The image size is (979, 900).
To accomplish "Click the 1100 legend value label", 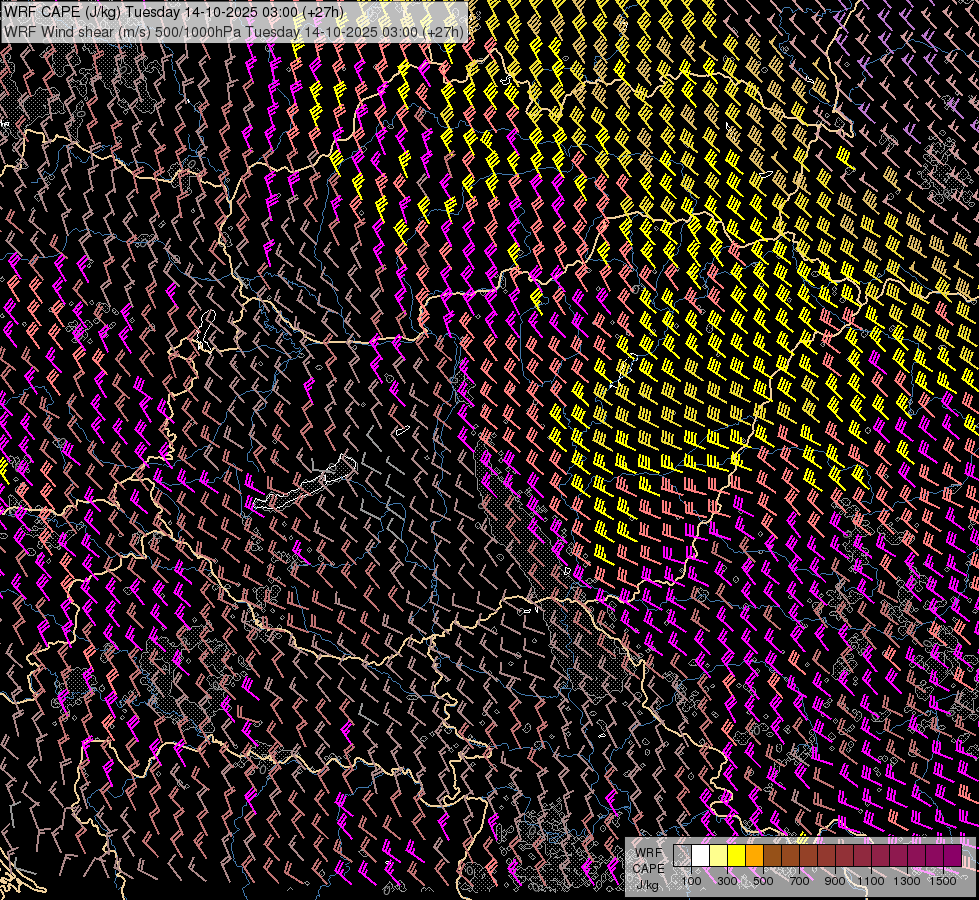I will coord(871,881).
